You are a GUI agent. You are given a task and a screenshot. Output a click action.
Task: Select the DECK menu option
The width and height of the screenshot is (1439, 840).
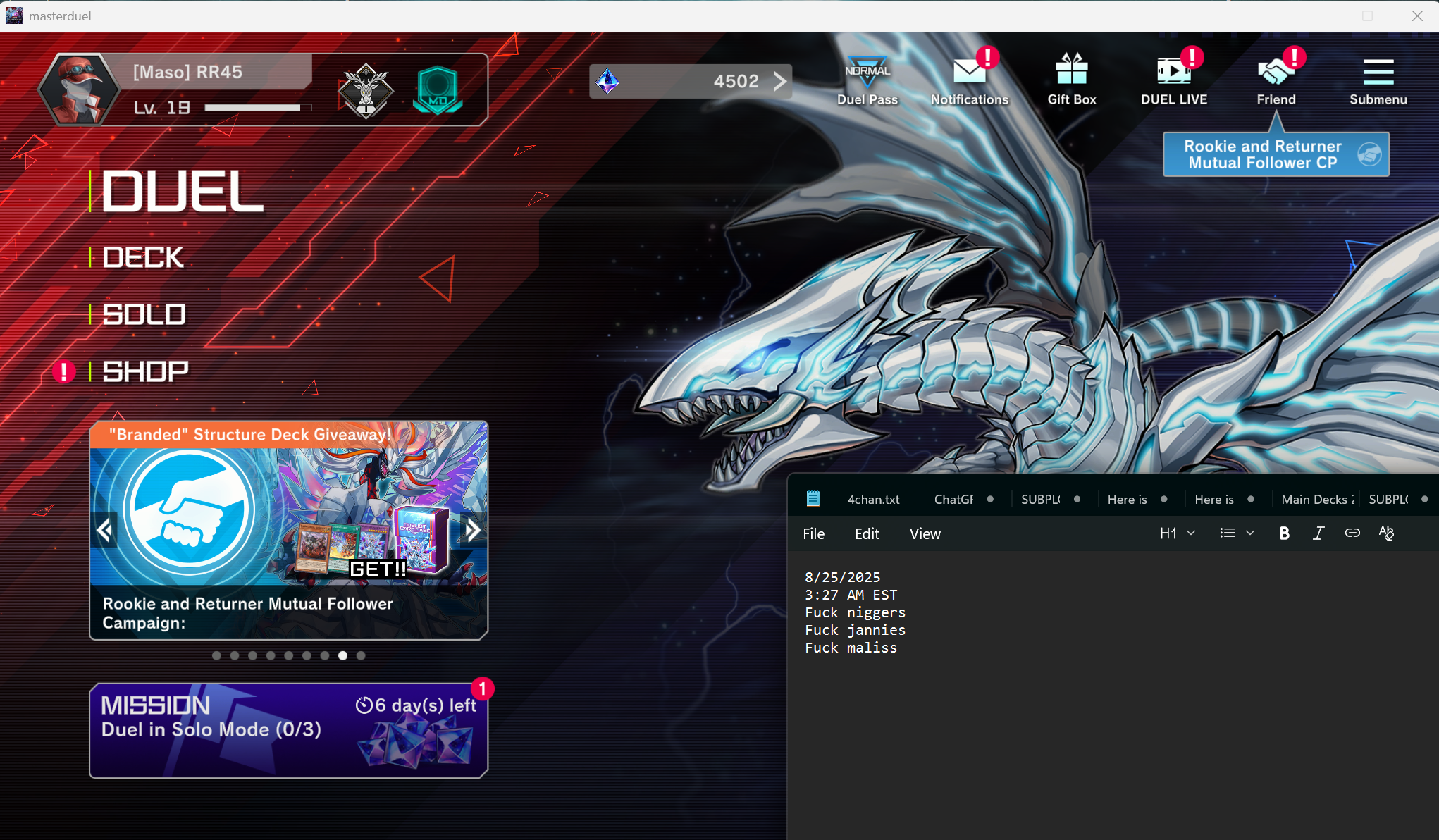coord(143,258)
